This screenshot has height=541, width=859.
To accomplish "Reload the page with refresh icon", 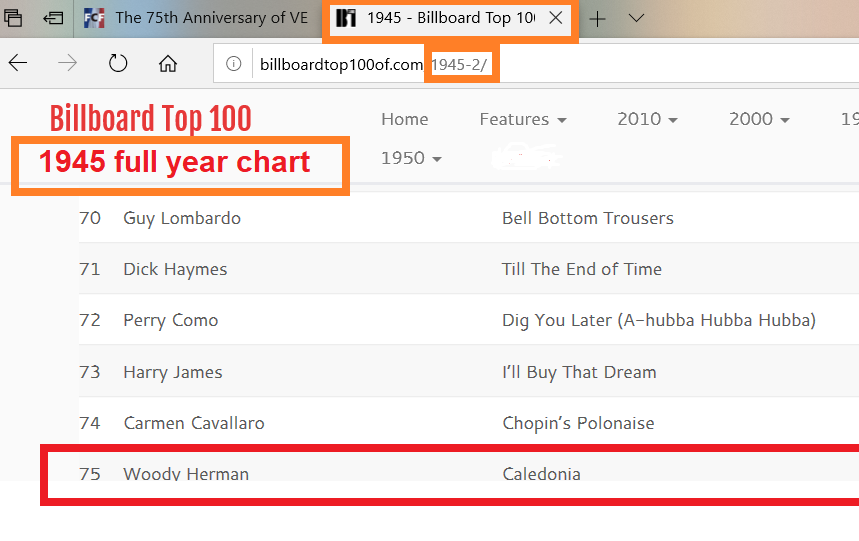I will (118, 64).
